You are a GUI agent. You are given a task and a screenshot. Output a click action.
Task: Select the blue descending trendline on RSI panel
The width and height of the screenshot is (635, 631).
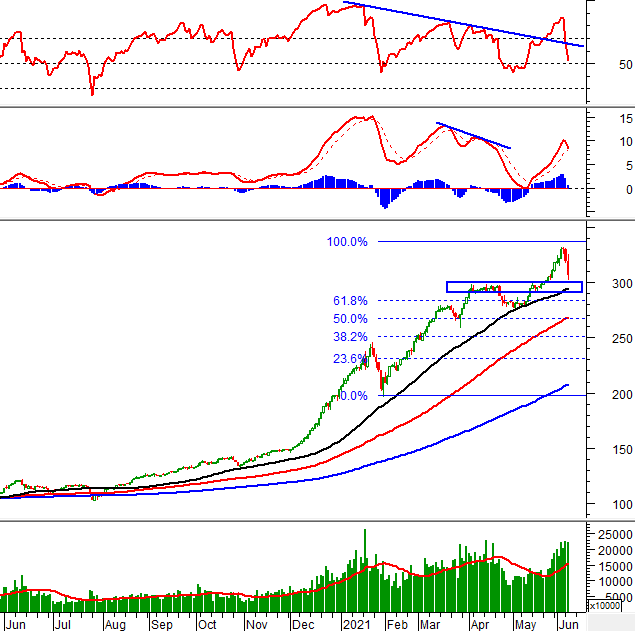(x=460, y=24)
